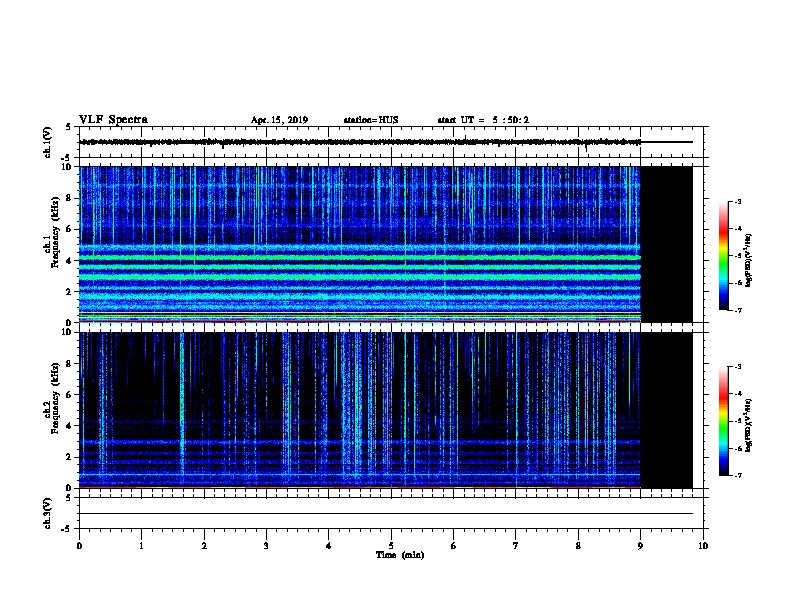792x612 pixels.
Task: Click the ch.1 color bar PSD unit label
Action: click(748, 260)
